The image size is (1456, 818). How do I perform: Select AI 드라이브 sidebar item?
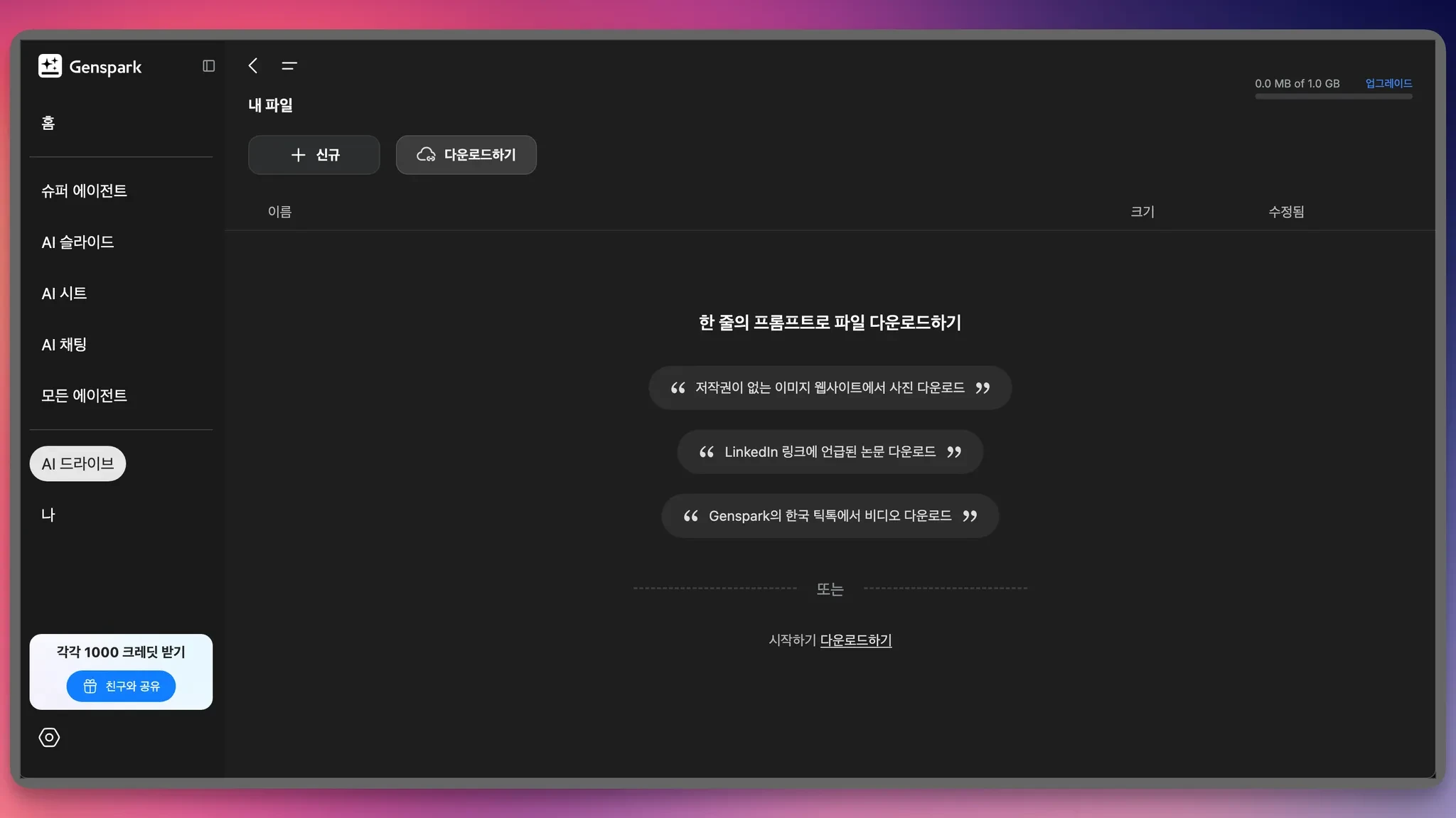click(x=77, y=463)
